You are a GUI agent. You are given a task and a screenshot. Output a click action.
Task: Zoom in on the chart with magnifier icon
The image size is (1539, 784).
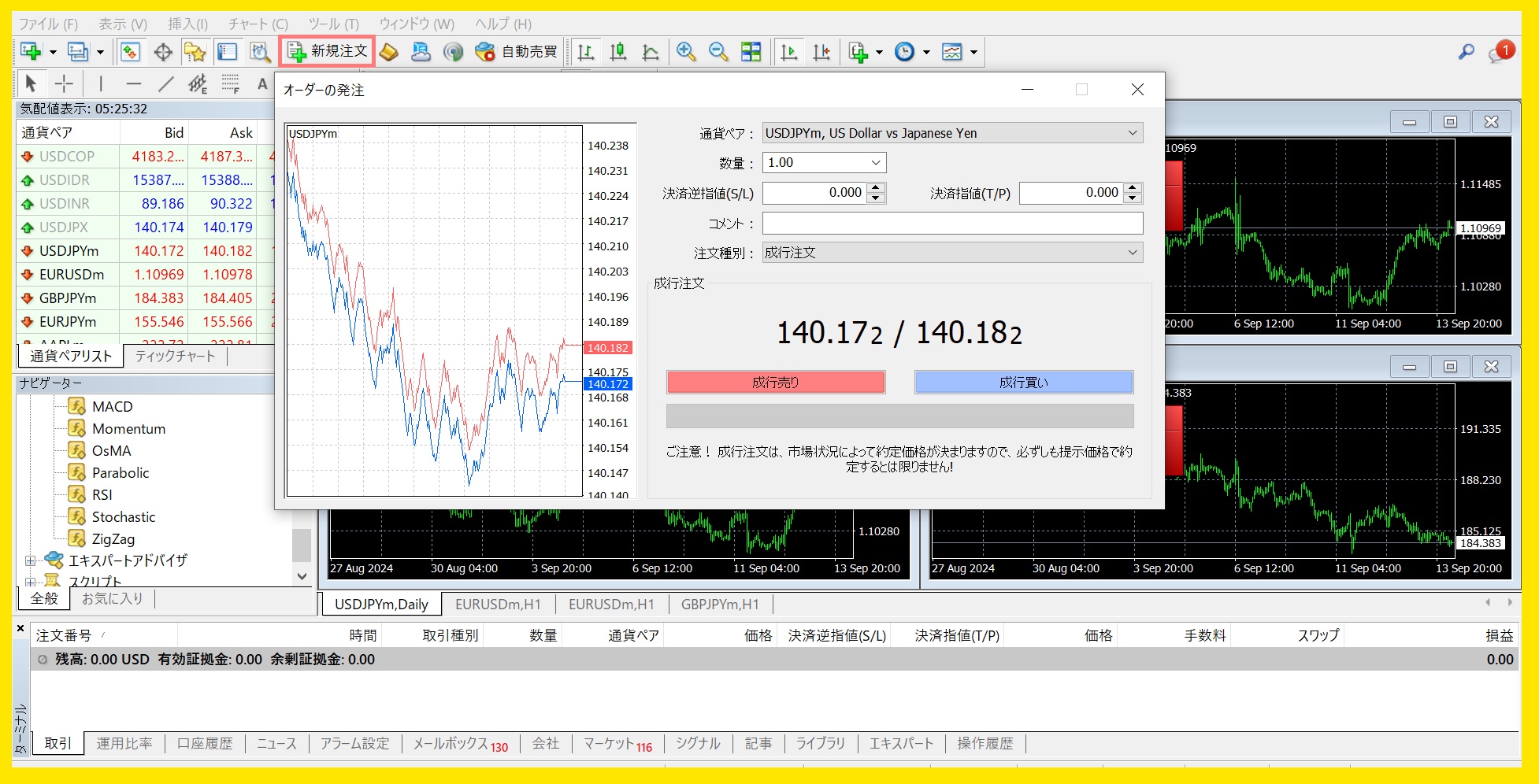tap(686, 52)
